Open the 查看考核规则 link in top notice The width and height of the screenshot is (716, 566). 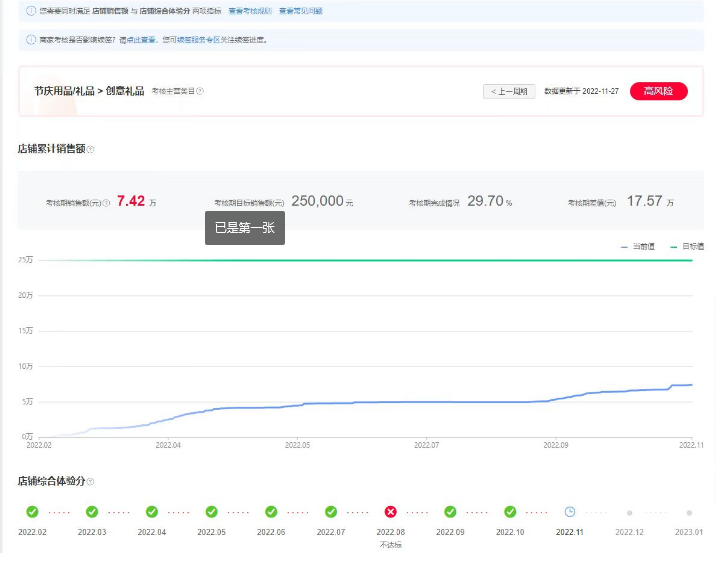[x=250, y=11]
